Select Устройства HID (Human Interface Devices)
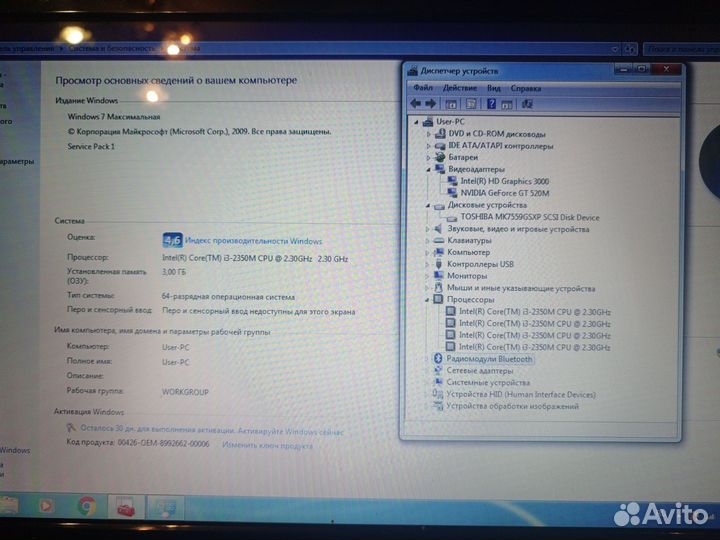720x540 pixels. point(521,395)
